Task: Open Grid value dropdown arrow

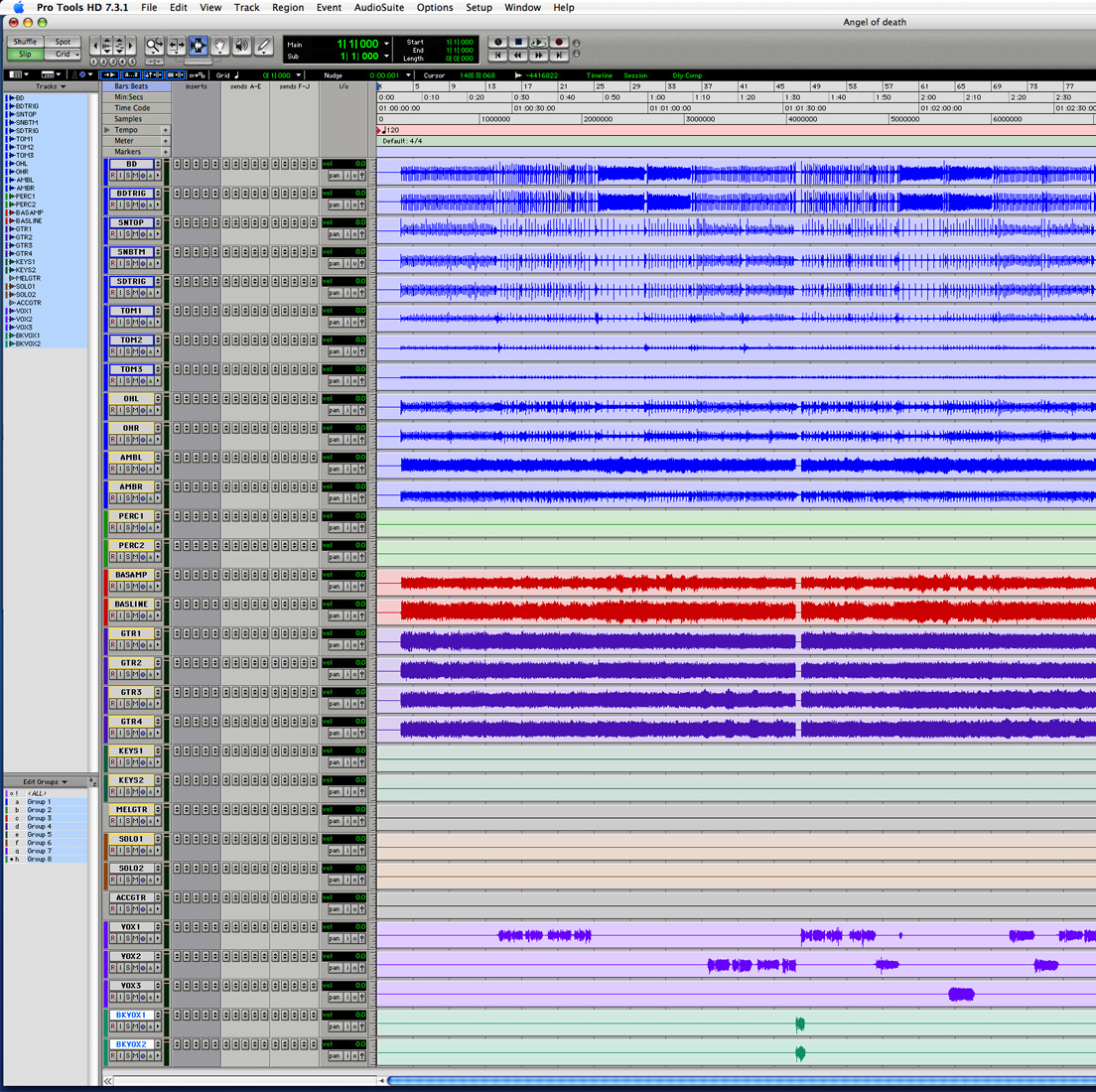Action: 299,74
